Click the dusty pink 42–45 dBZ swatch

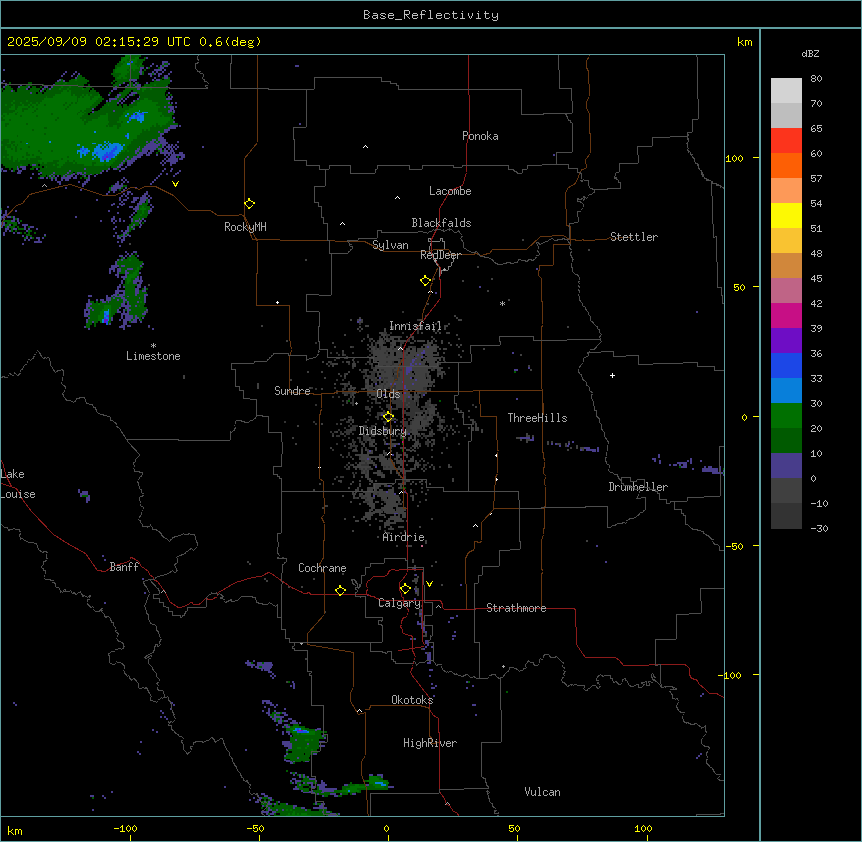[786, 291]
